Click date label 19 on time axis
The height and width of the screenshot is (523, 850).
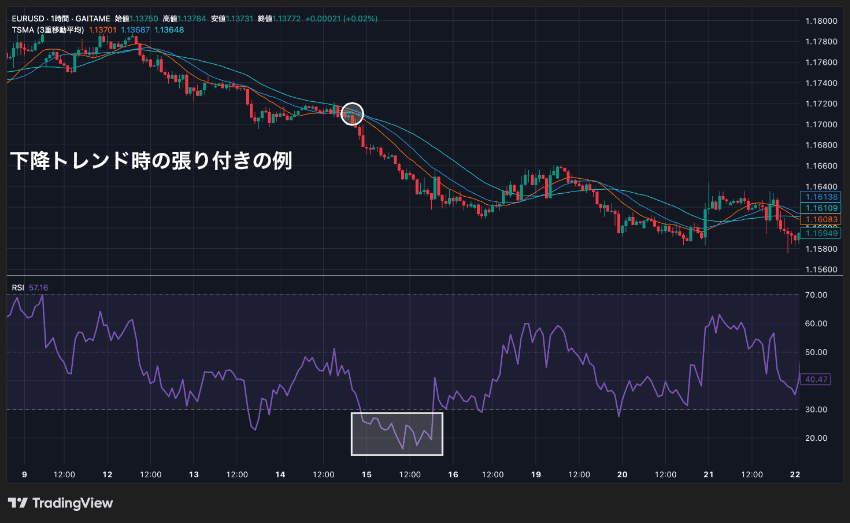(536, 474)
